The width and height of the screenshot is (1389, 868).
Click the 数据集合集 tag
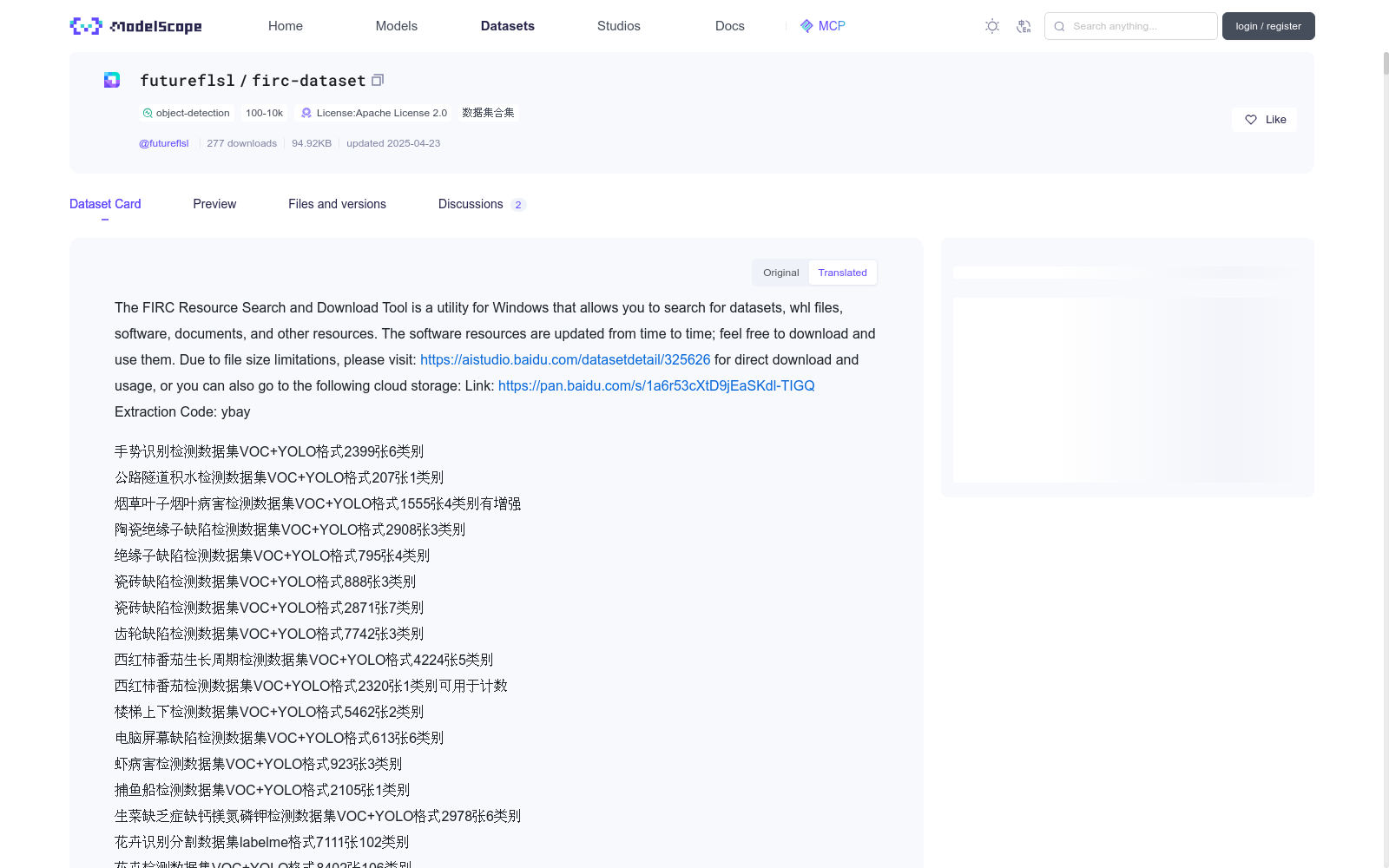[488, 113]
